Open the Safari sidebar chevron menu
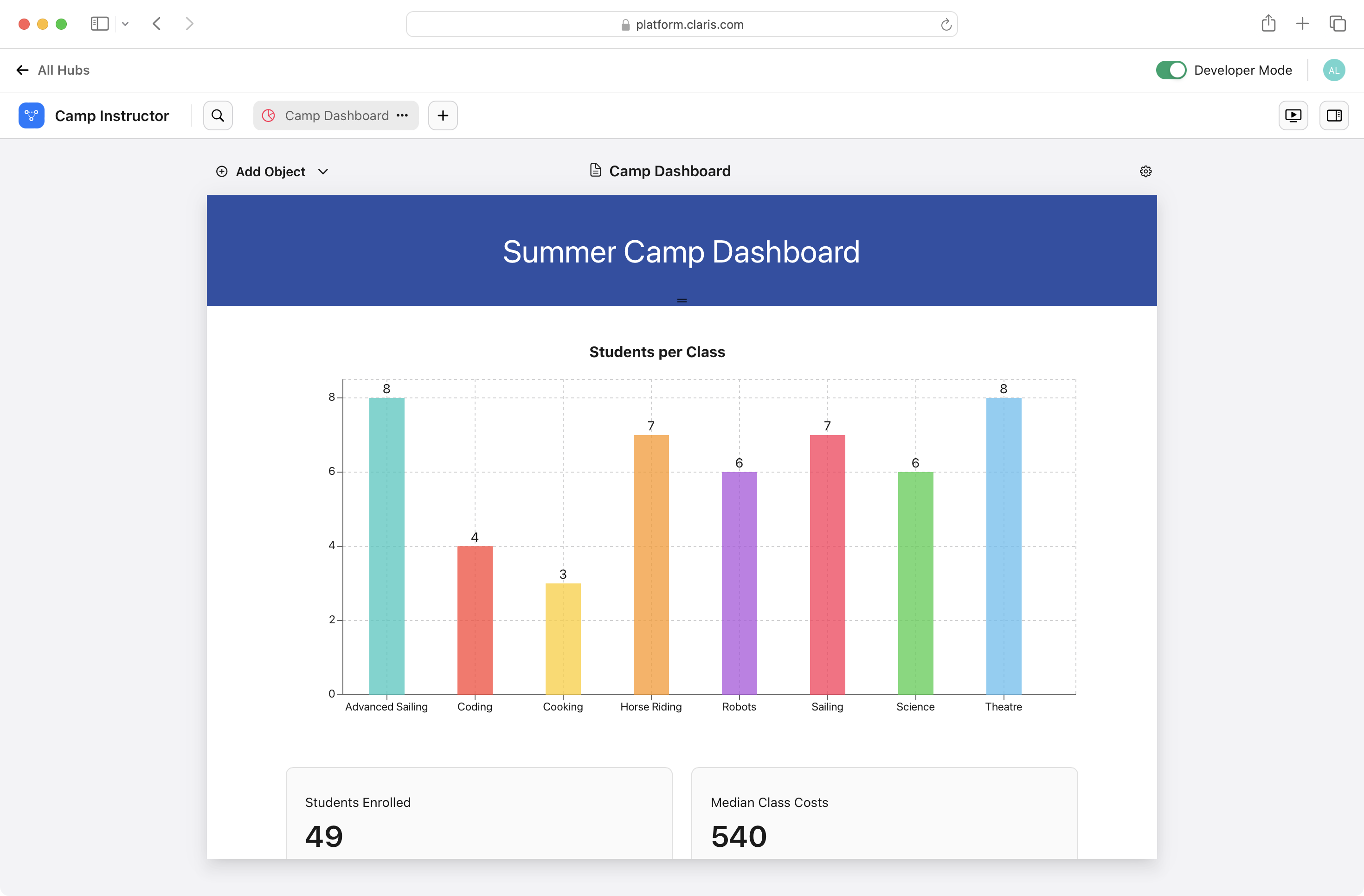Screen dimensions: 1364x896 pos(126,24)
